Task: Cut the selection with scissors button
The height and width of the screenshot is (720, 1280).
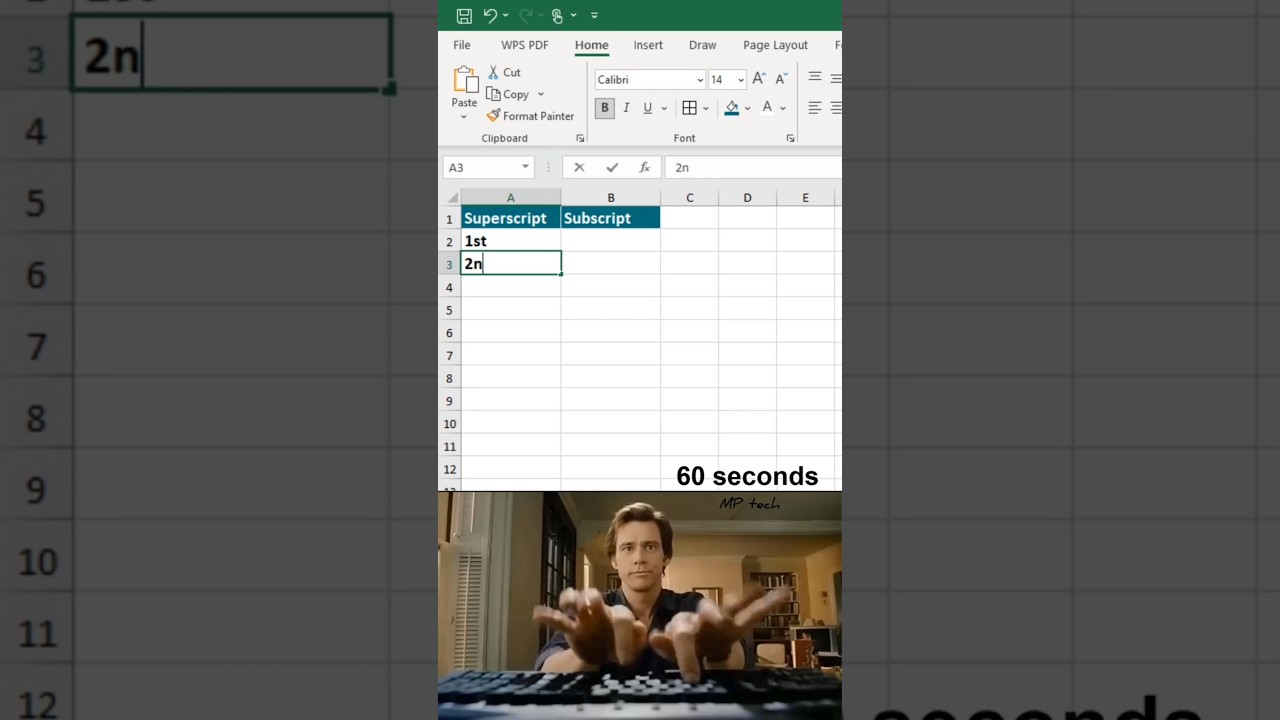Action: click(x=505, y=72)
